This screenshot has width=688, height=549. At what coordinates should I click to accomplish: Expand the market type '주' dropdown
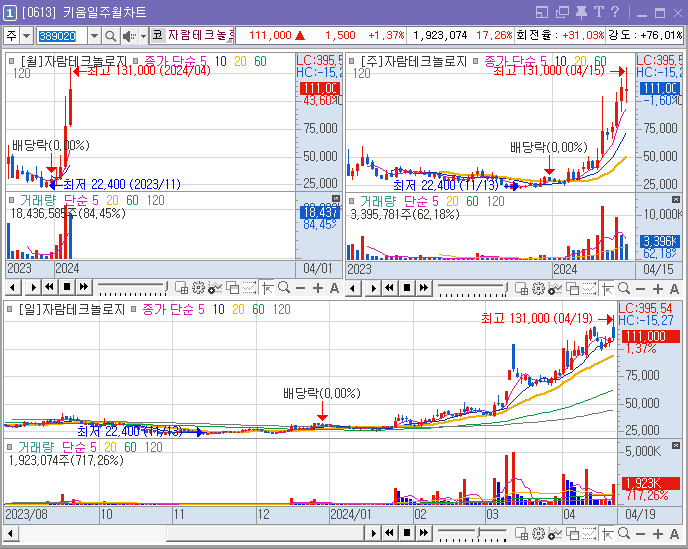26,36
